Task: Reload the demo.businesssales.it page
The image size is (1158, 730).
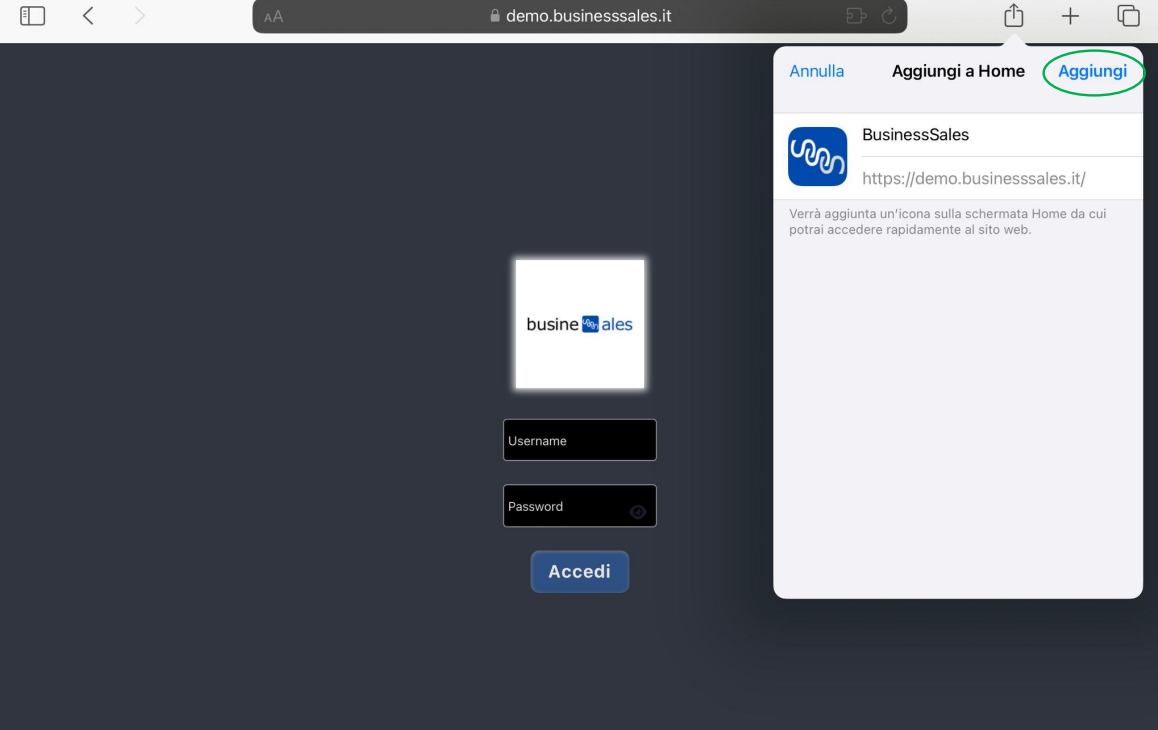Action: 890,15
